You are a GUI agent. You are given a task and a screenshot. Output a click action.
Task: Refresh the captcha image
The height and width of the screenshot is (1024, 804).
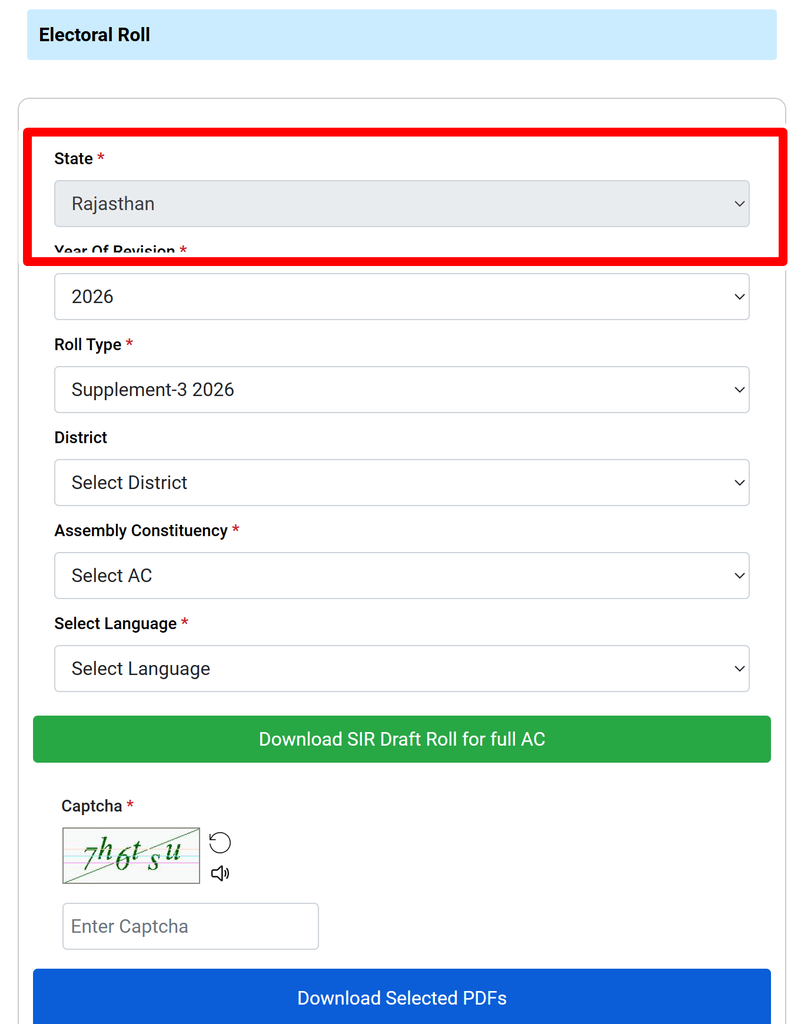point(219,842)
